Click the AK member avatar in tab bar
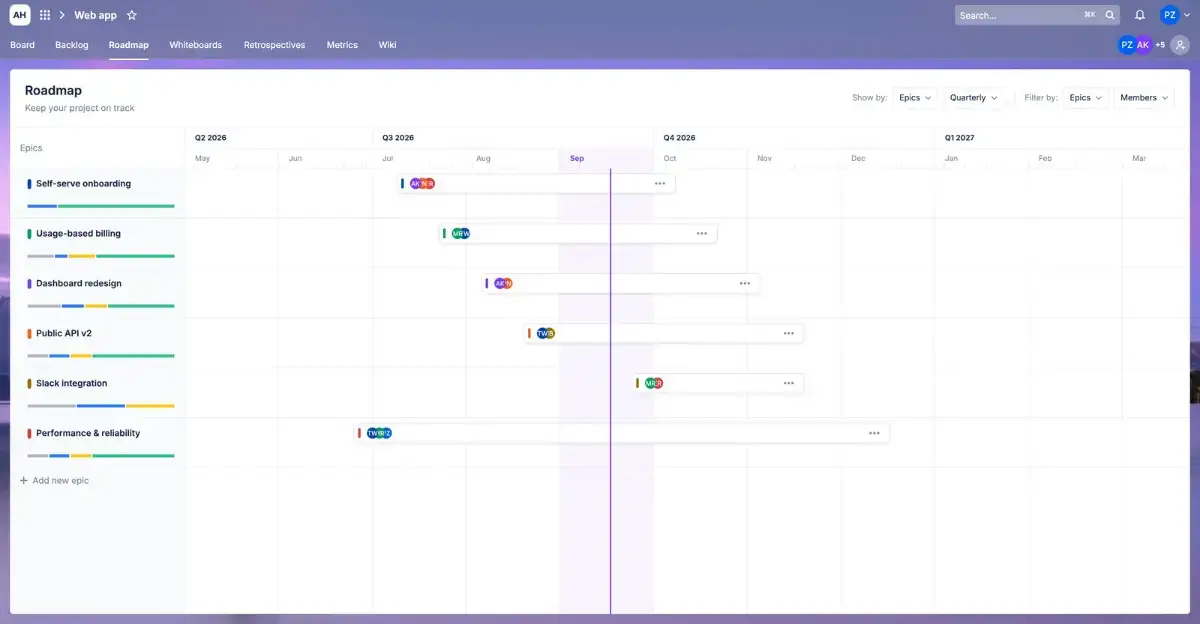 [1143, 45]
